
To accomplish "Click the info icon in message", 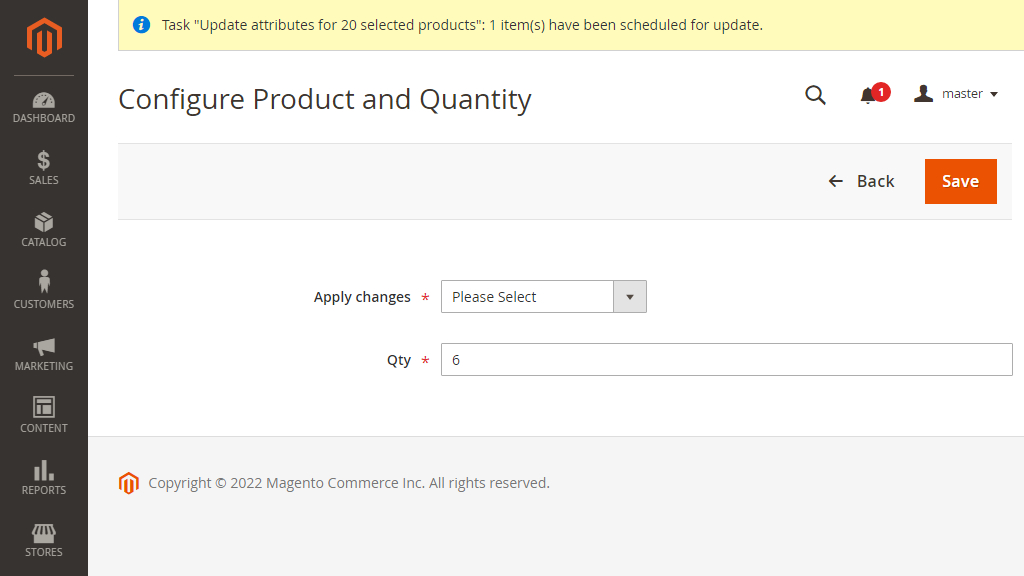I will (x=142, y=25).
